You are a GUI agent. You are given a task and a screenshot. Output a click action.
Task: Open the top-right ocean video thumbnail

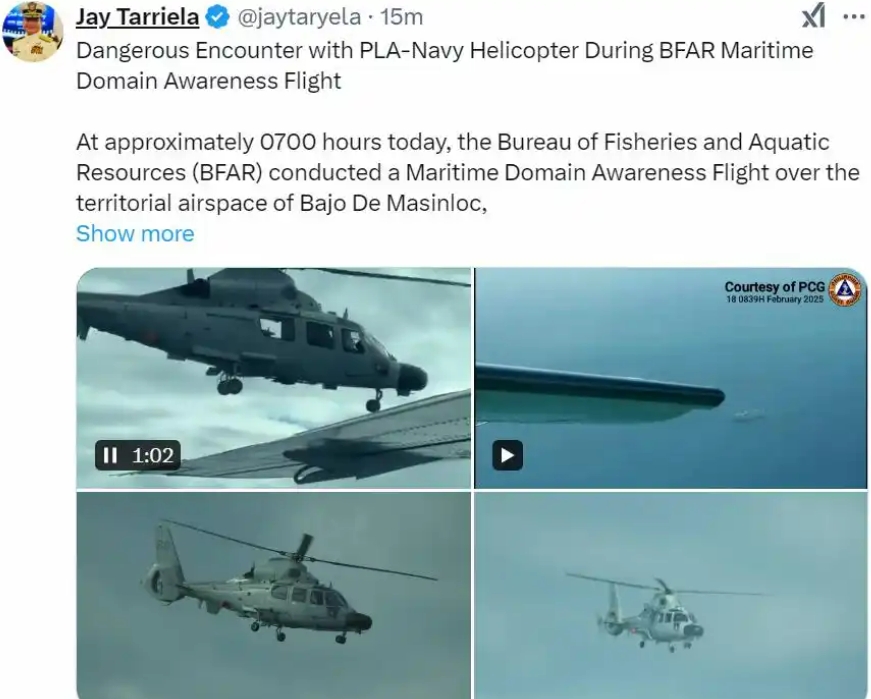coord(670,378)
